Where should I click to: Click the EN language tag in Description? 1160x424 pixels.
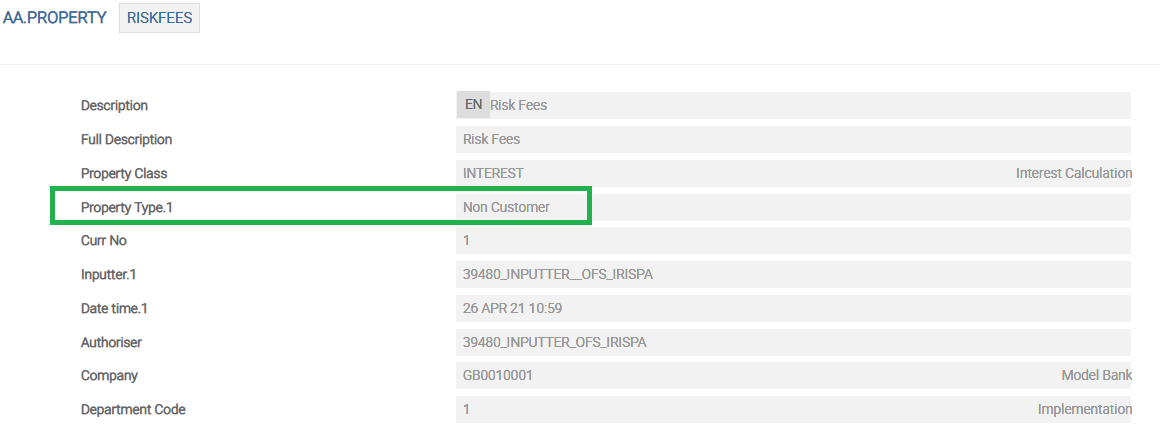pyautogui.click(x=473, y=105)
